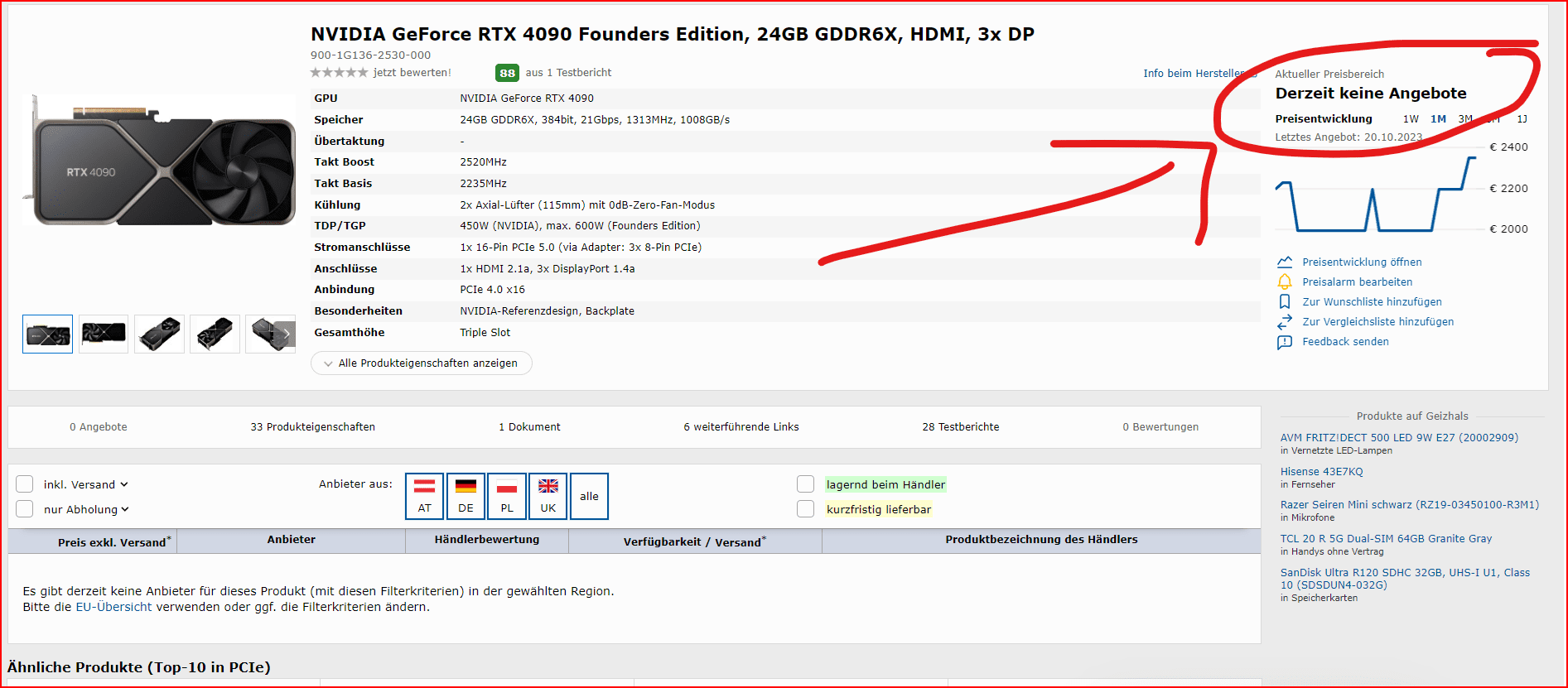Image resolution: width=1568 pixels, height=688 pixels.
Task: Select the Poland PL flag filter
Action: pyautogui.click(x=507, y=496)
